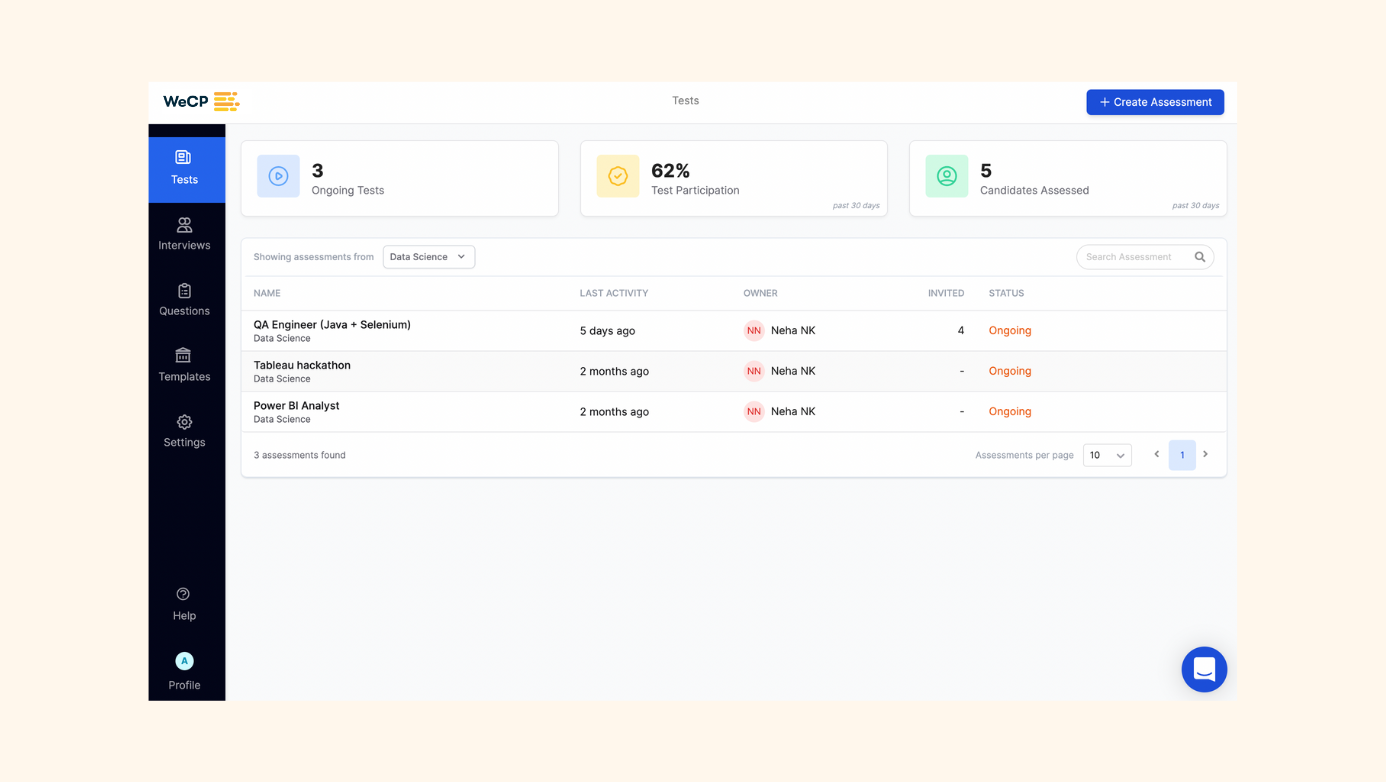
Task: Click the Ongoing Tests play icon
Action: click(278, 176)
